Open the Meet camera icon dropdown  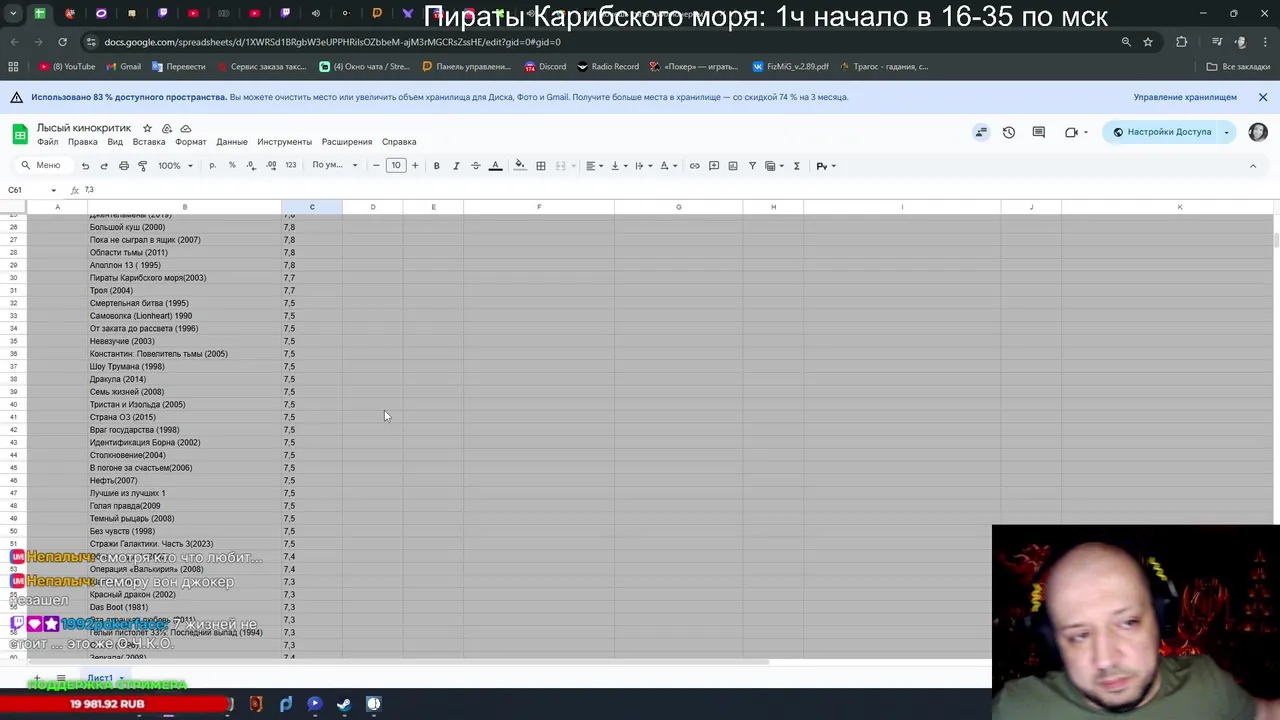pos(1076,132)
